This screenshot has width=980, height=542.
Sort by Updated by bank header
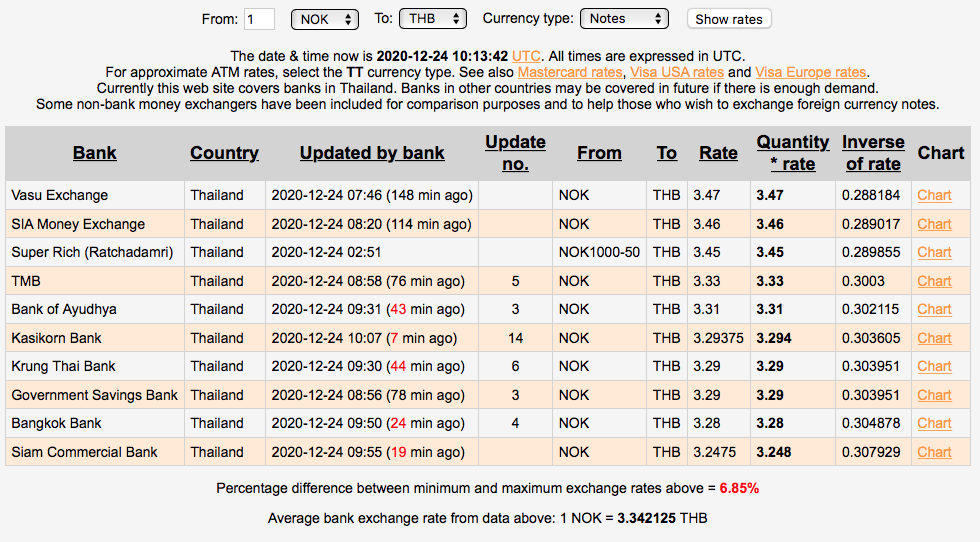point(372,153)
